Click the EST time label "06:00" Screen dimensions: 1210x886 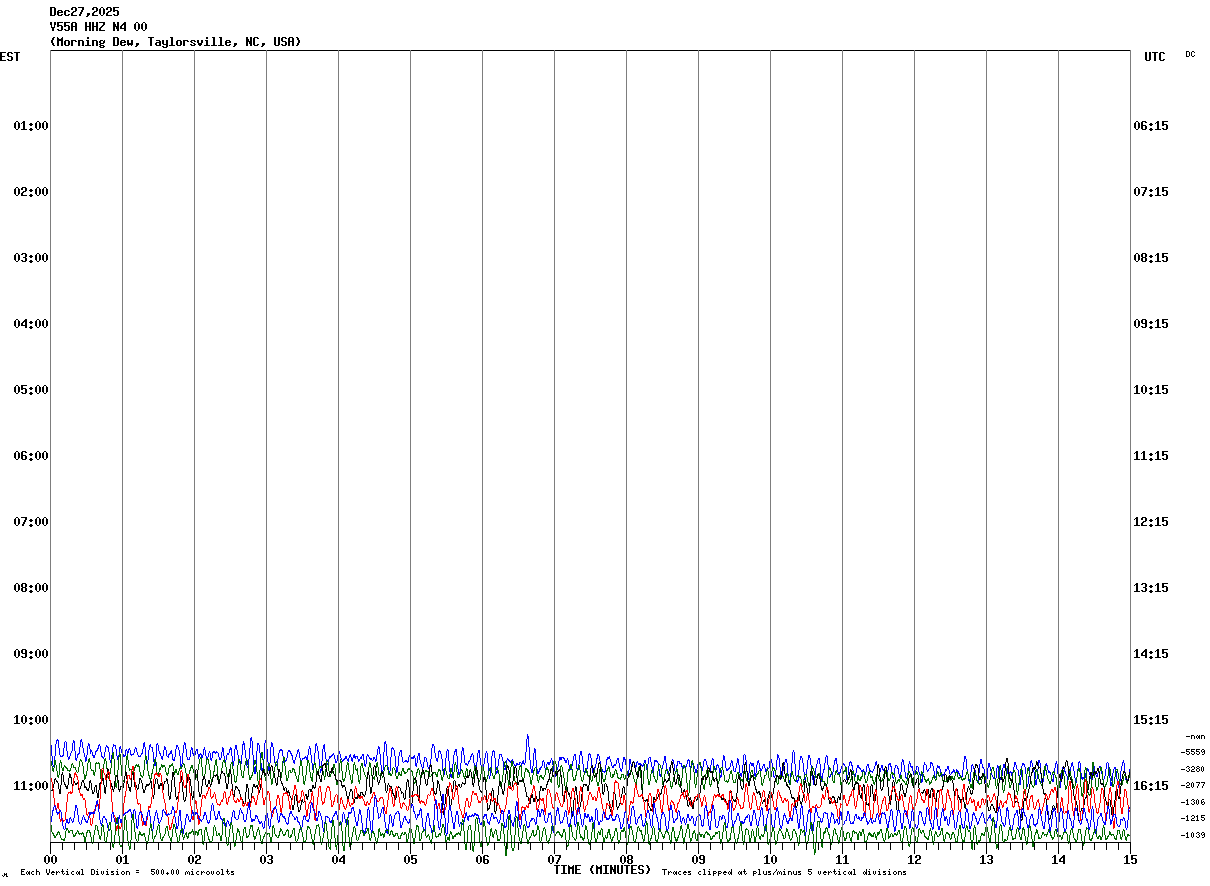[x=31, y=456]
